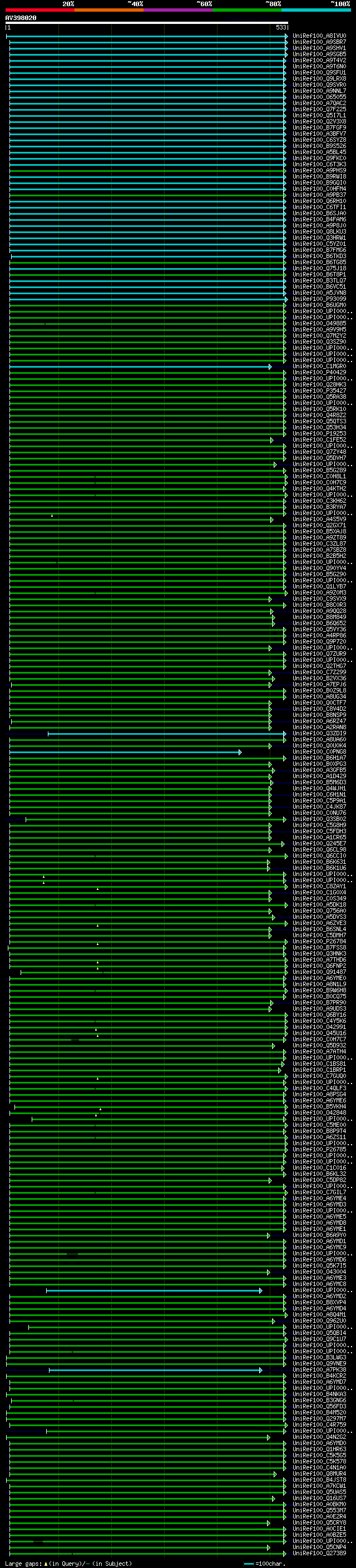The image size is (356, 1568).
Task: Click UniRef100_Q9P720 label
Action: pyautogui.click(x=319, y=641)
